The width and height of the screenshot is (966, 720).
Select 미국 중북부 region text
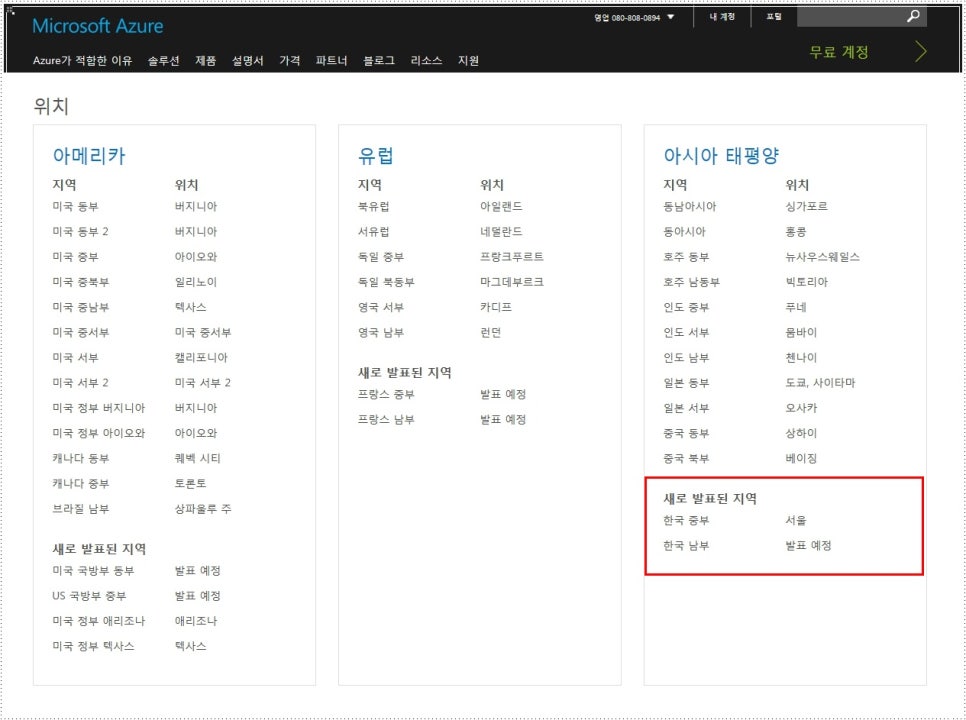pos(81,282)
